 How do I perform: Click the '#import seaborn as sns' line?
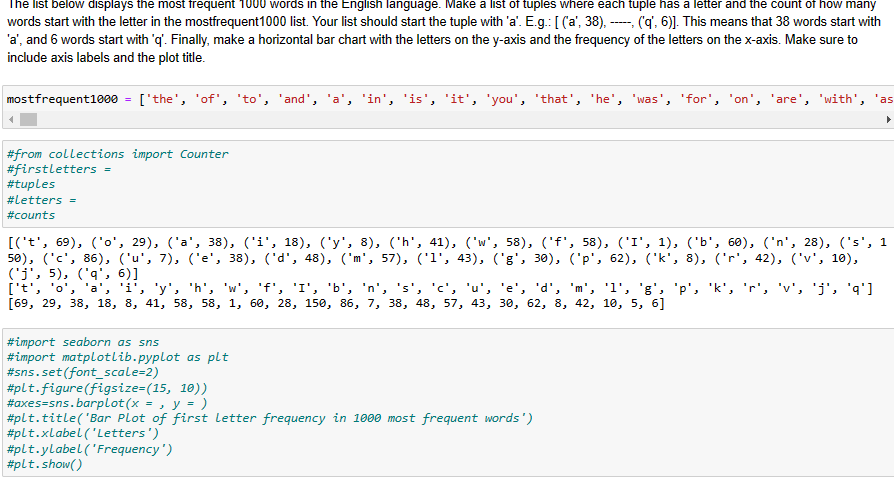pos(83,342)
